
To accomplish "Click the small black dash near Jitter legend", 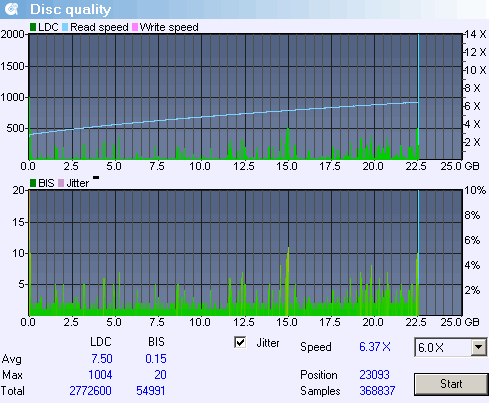I will click(x=96, y=178).
